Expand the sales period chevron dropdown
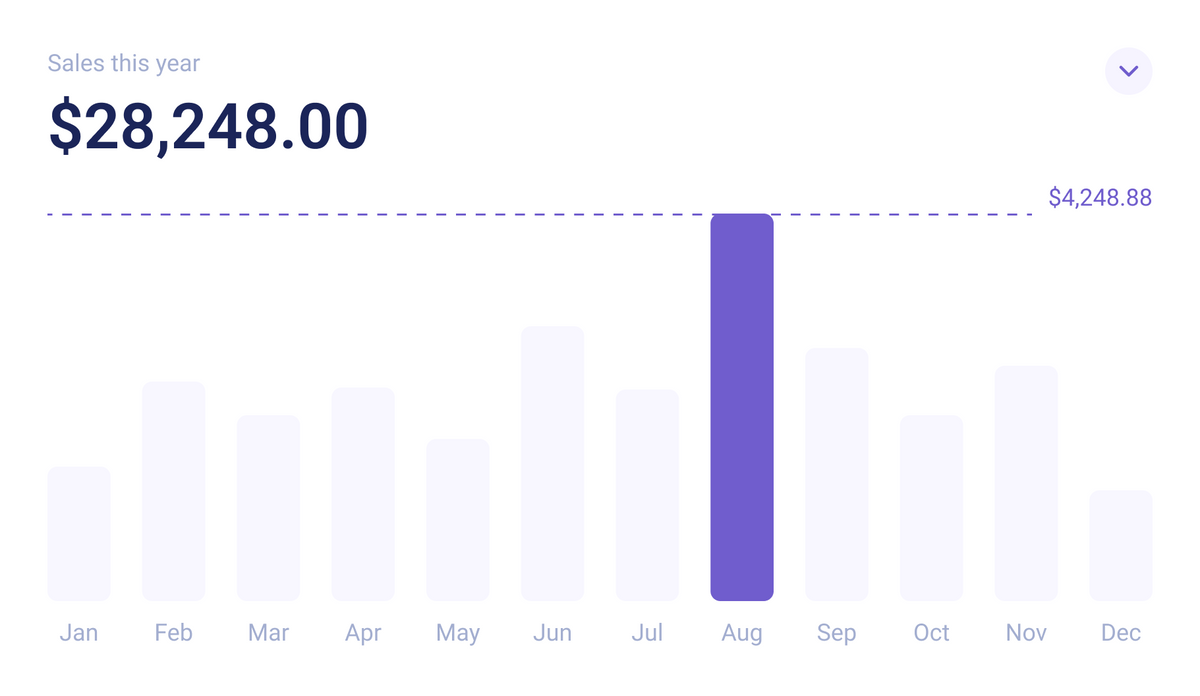Screen dimensions: 1200x696 click(1128, 71)
